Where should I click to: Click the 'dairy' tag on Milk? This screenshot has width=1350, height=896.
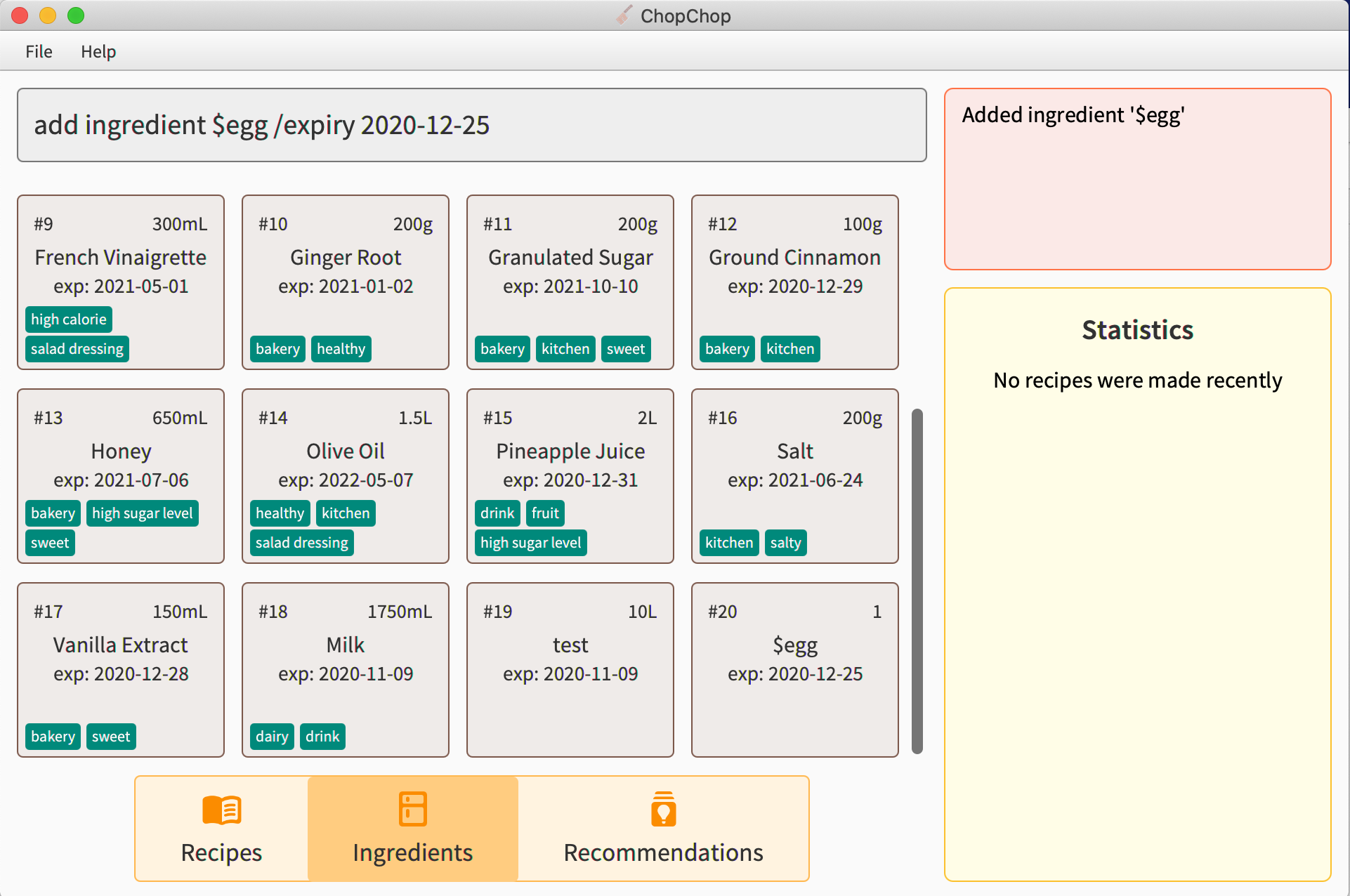[272, 737]
